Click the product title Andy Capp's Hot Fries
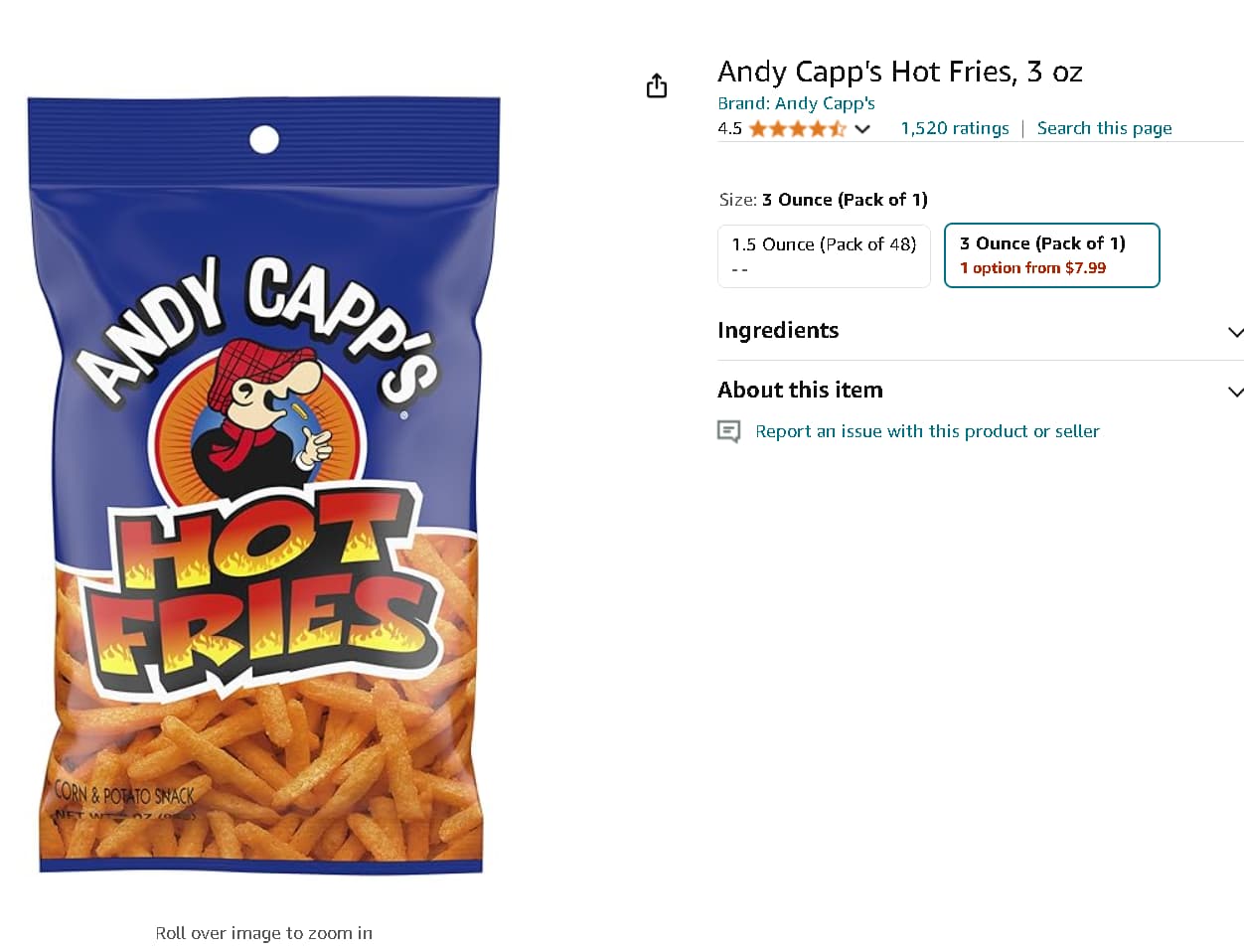Screen dimensions: 1244x952 (x=899, y=72)
